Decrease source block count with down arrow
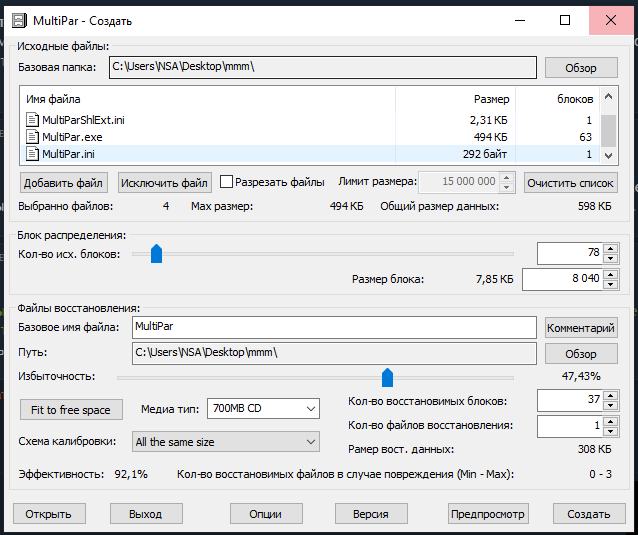638x535 pixels. [610, 259]
